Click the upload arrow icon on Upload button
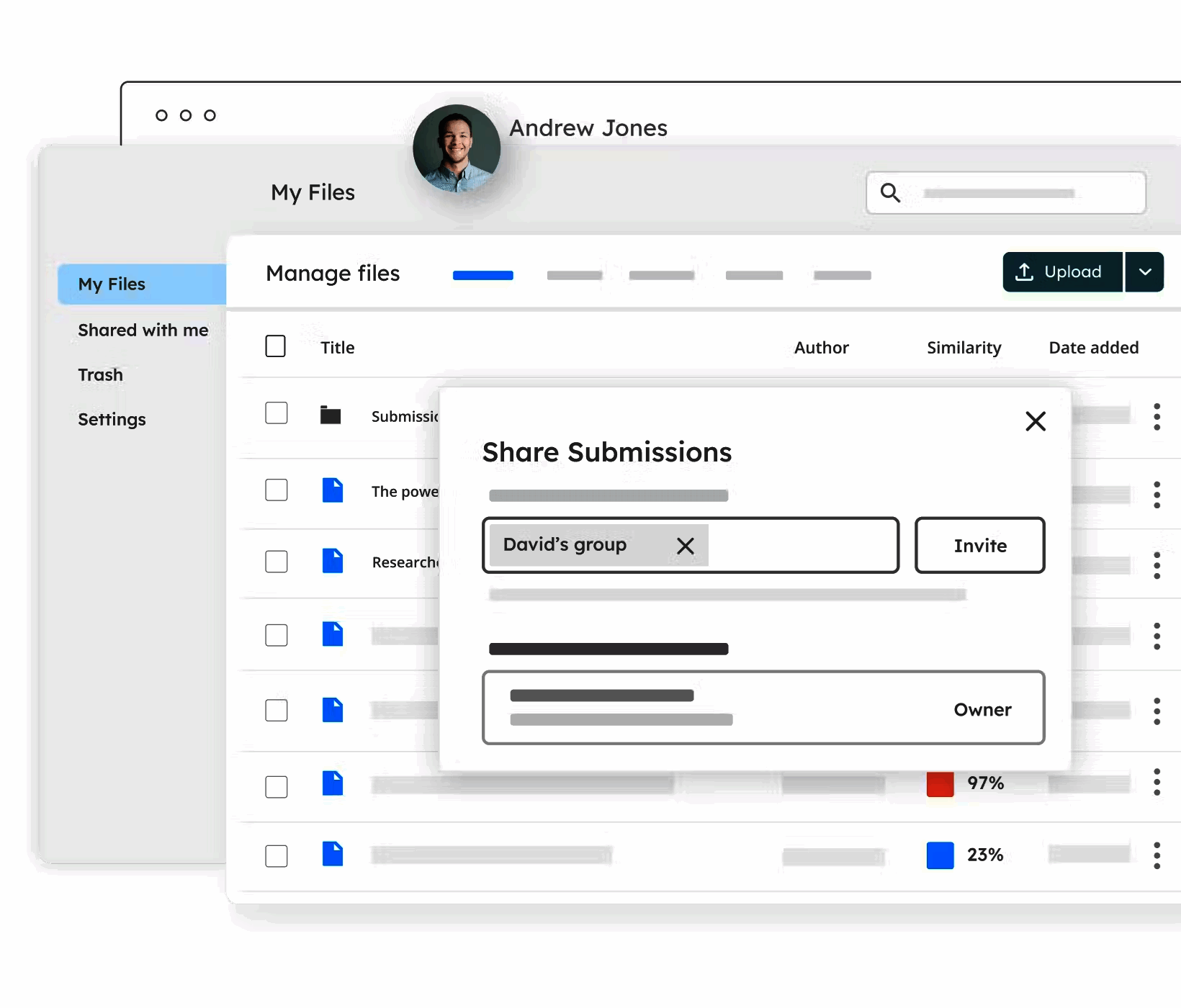 coord(1025,271)
